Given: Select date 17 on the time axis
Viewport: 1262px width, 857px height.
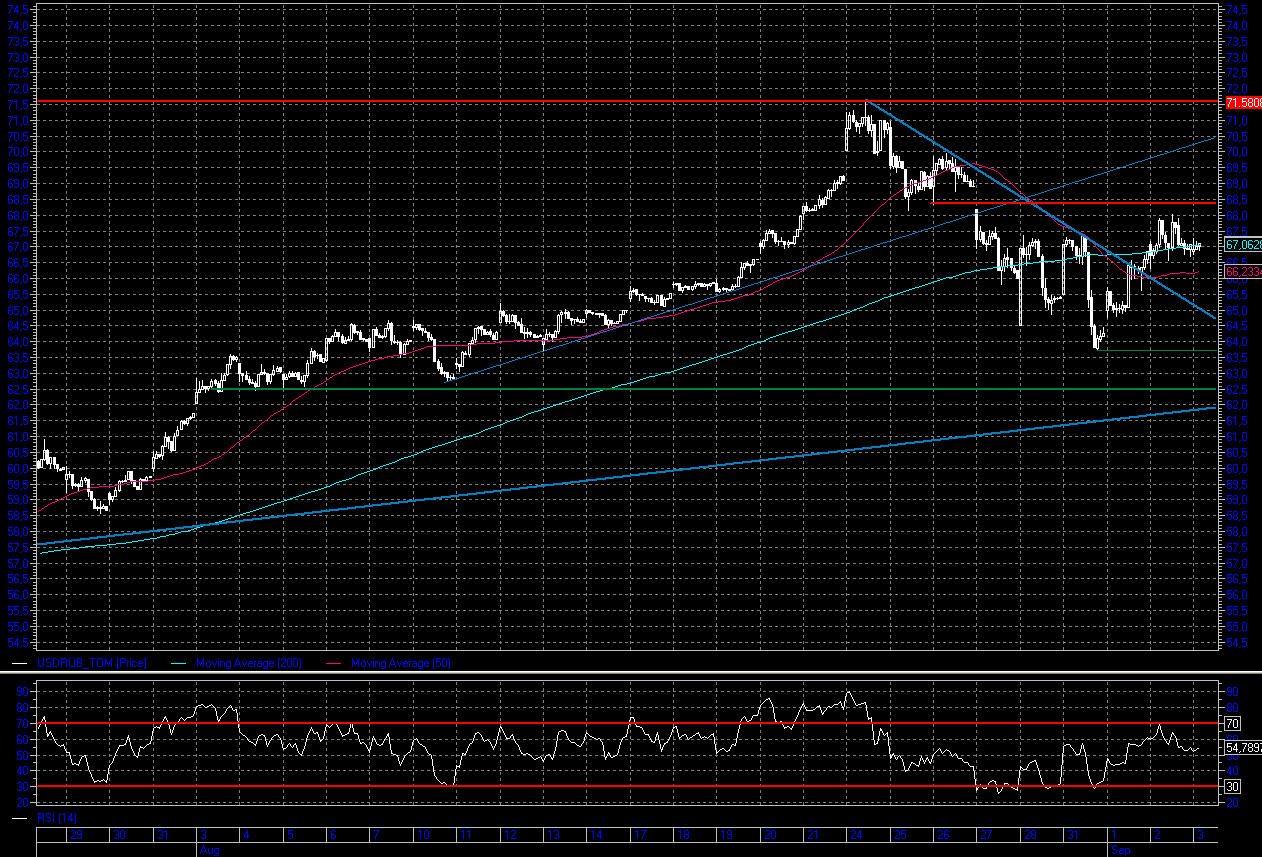Looking at the screenshot, I should click(638, 834).
